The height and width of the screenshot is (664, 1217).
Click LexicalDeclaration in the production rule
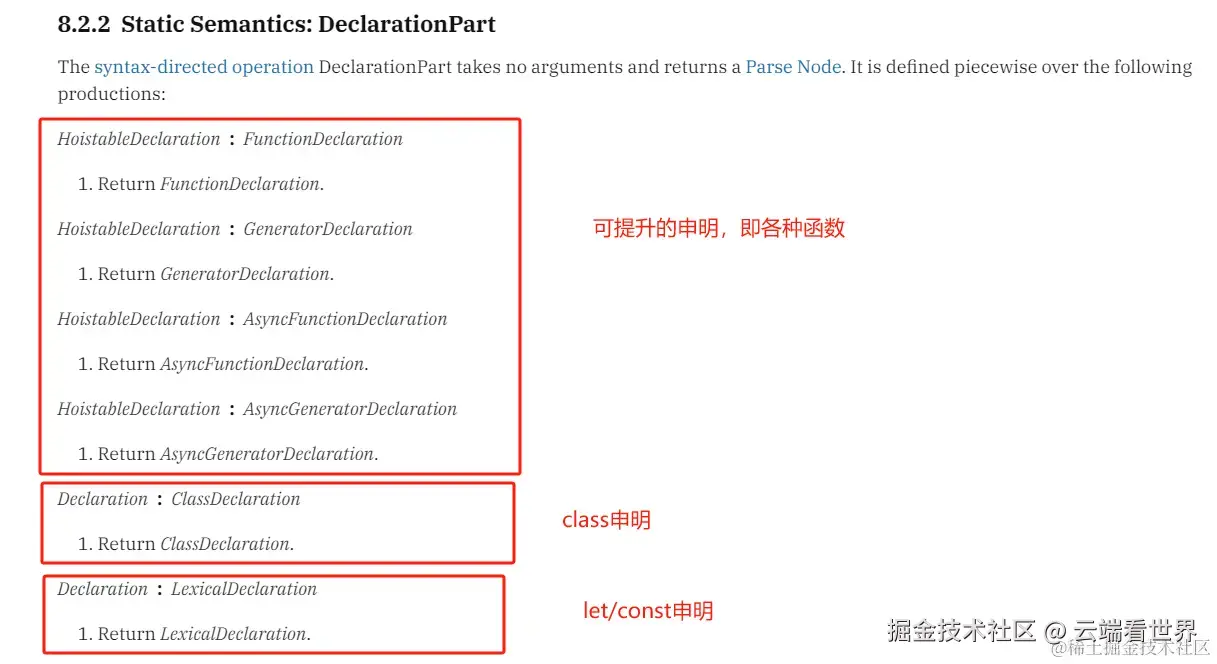pos(244,589)
